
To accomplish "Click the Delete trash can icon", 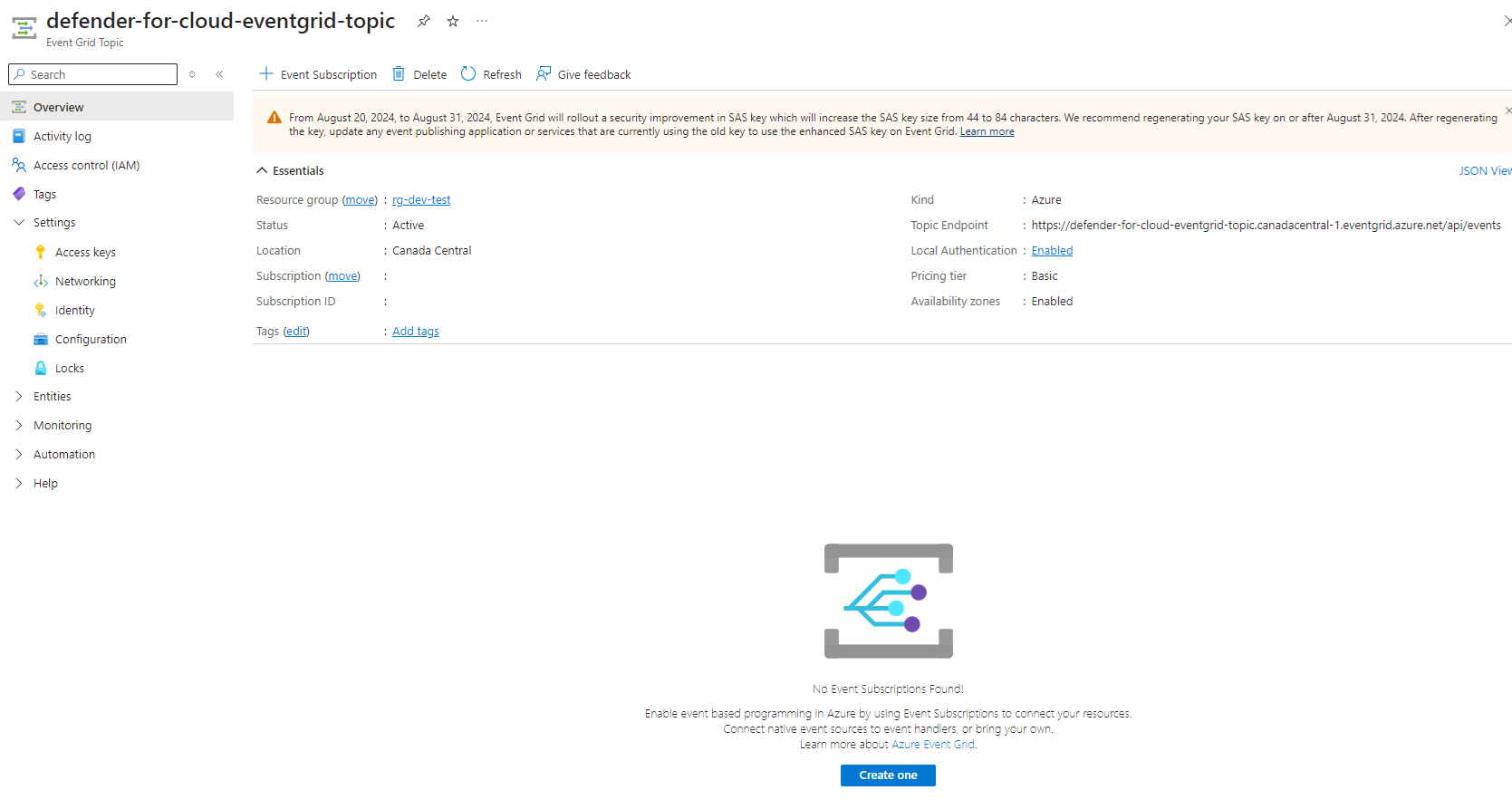I will click(399, 73).
